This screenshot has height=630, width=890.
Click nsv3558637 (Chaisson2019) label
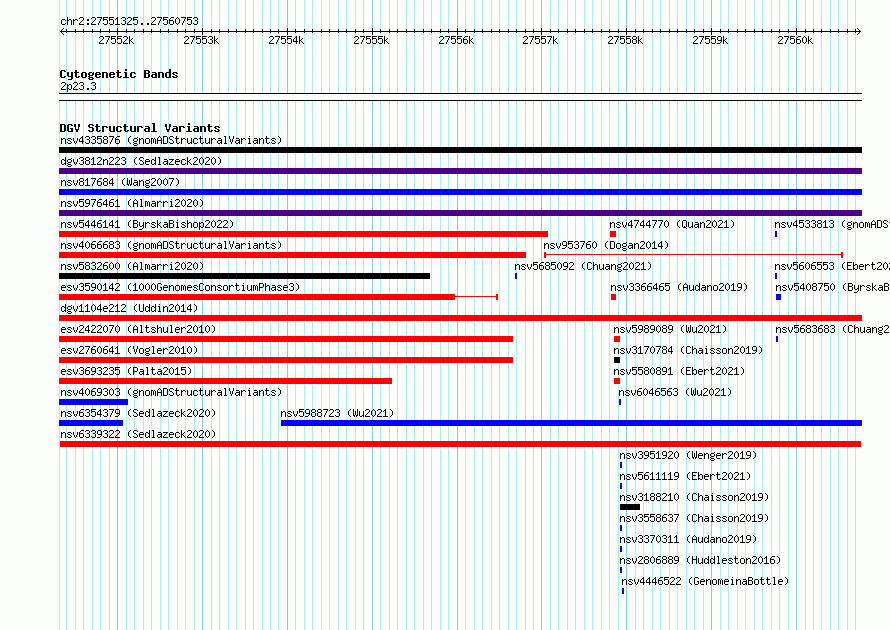(694, 518)
